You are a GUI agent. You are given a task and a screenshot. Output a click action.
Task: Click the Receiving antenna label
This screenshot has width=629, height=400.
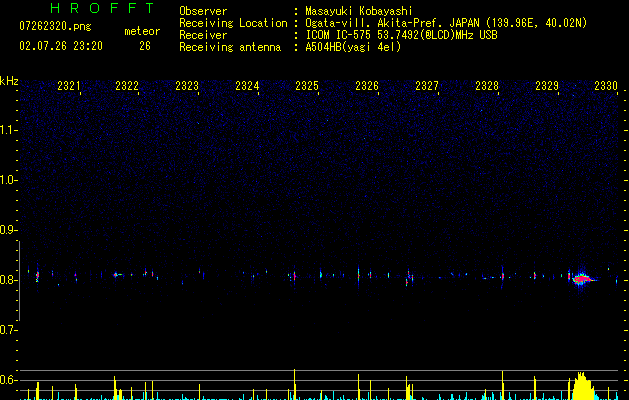230,47
